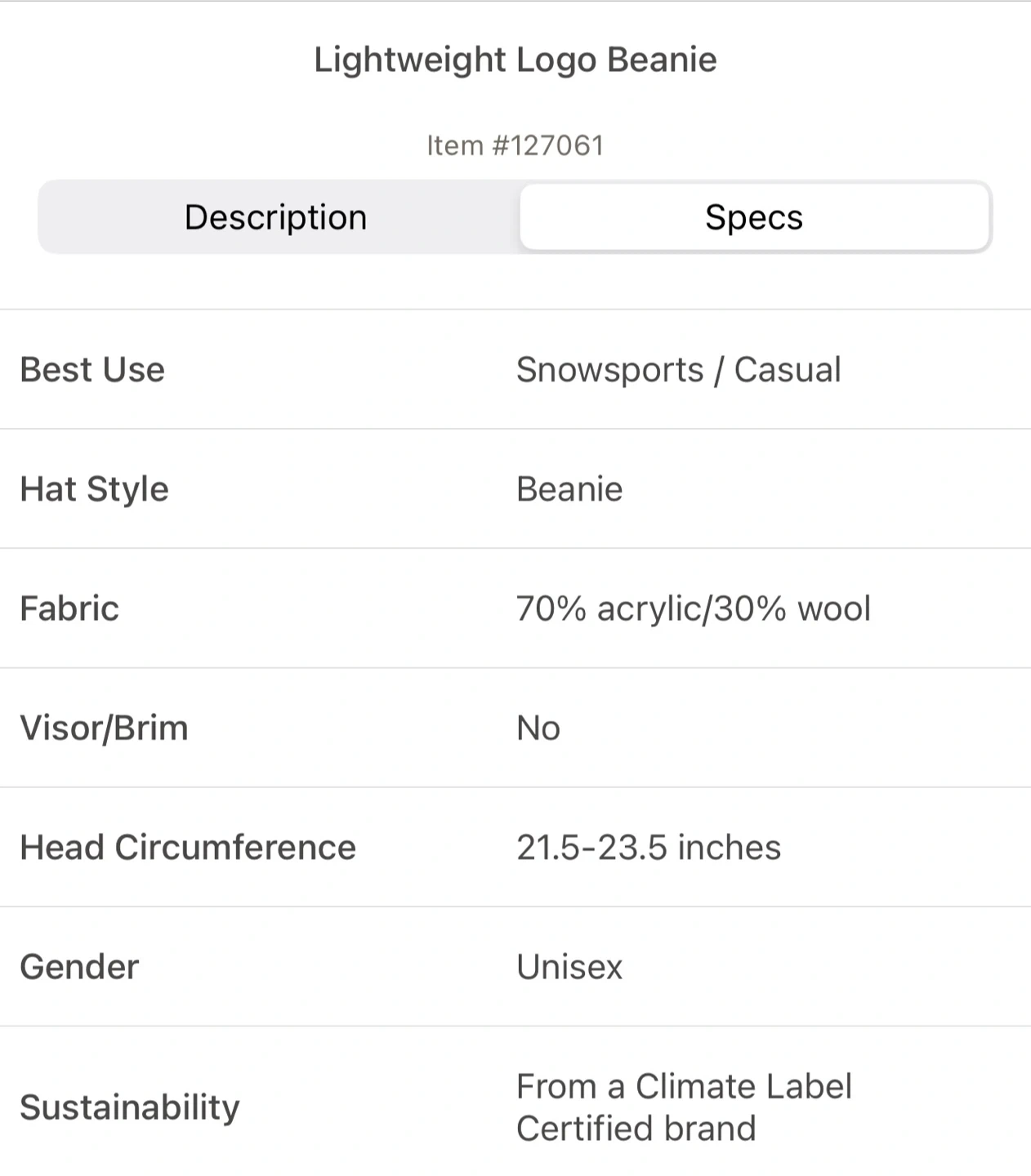1031x1176 pixels.
Task: Select the Sustainability label
Action: 130,1107
